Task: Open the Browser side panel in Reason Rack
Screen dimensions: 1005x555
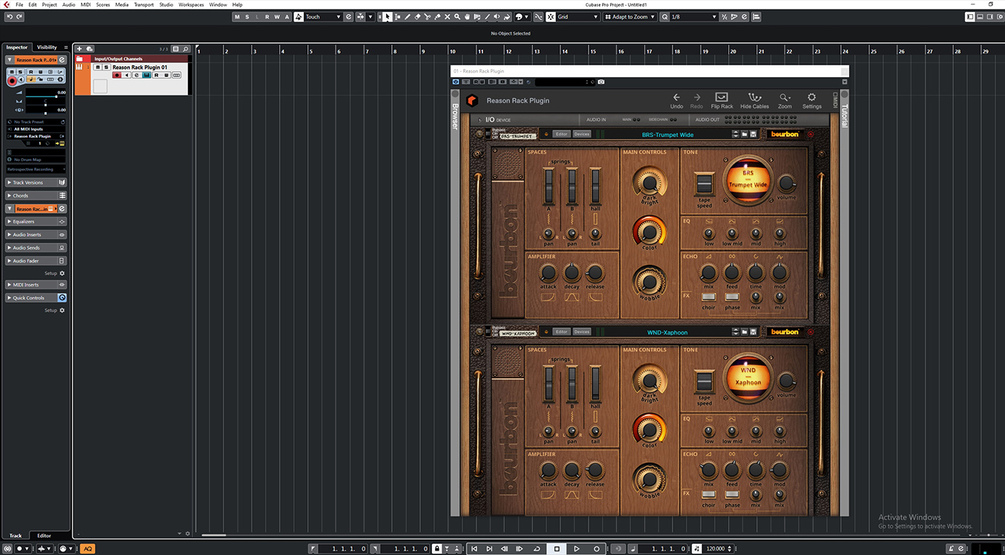Action: point(456,117)
